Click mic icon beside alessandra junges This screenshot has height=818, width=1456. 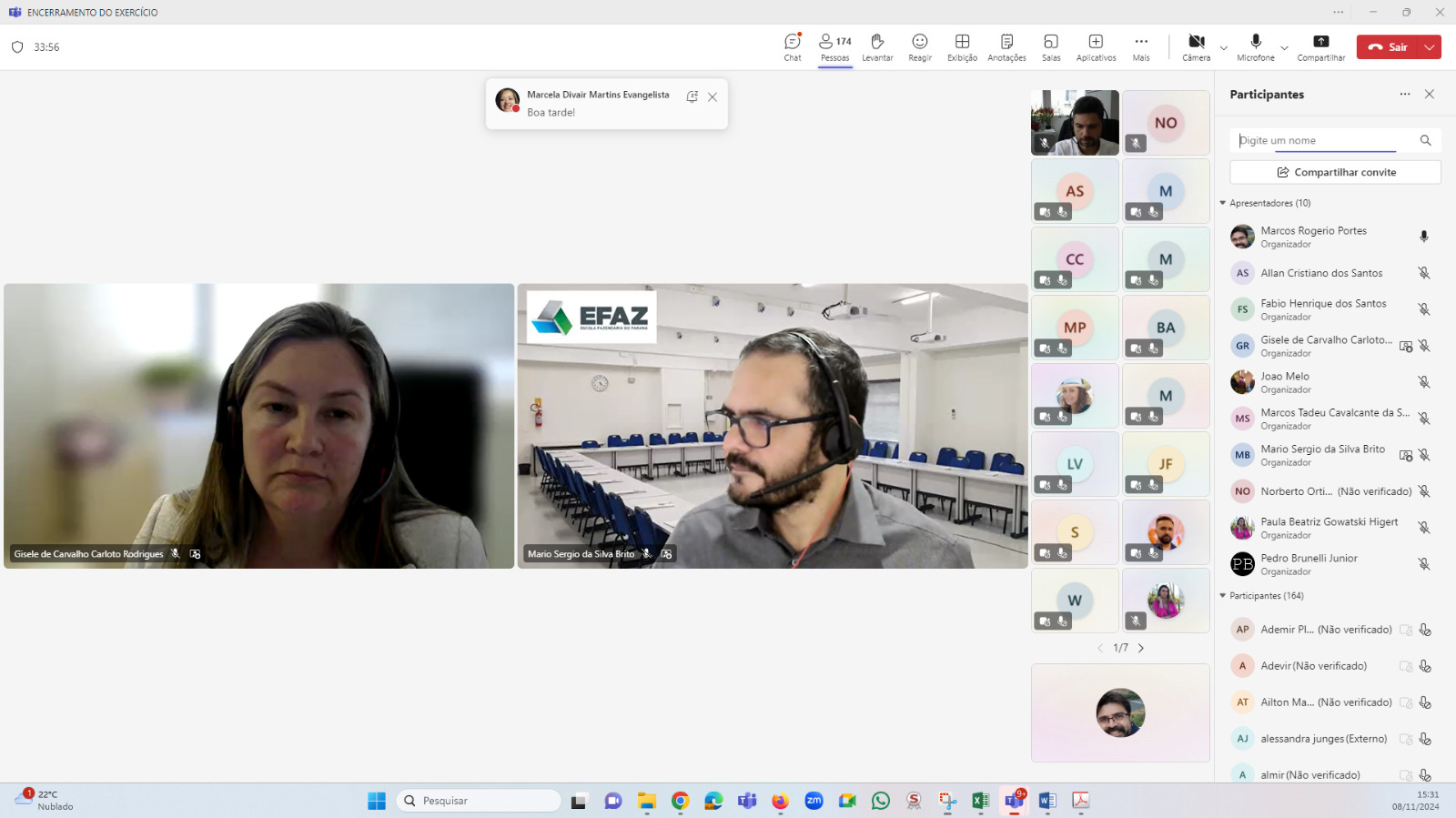[x=1425, y=739]
